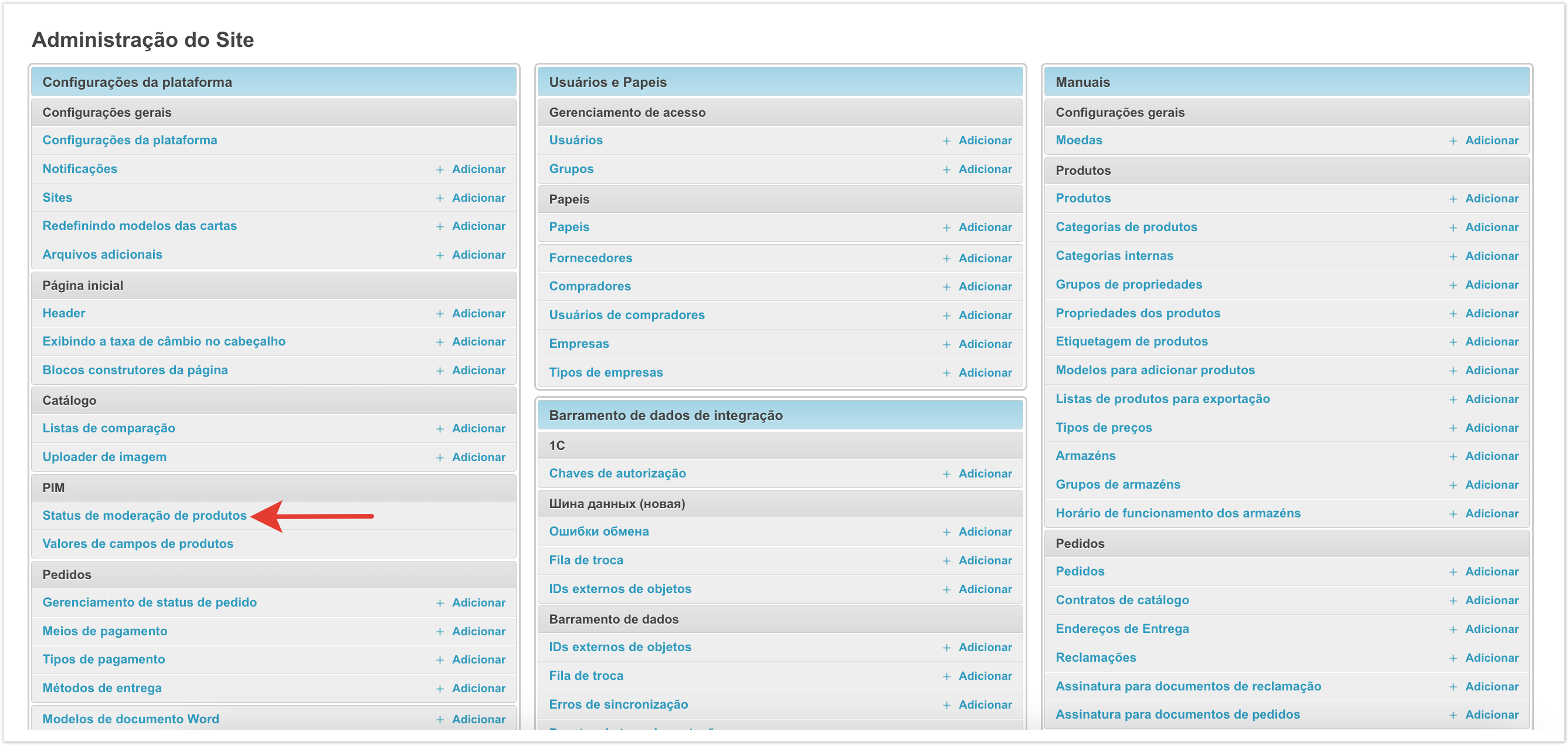Go to the Sites list
Viewport: 1568px width, 745px height.
click(x=57, y=198)
